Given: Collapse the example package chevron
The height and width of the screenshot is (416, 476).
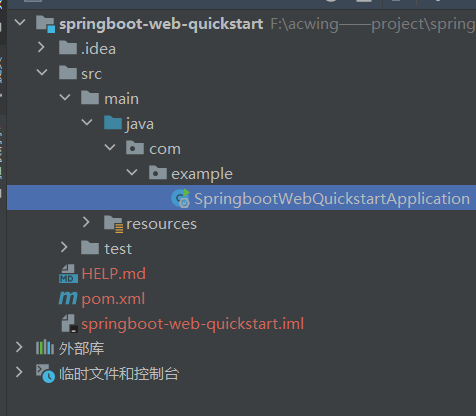Looking at the screenshot, I should pyautogui.click(x=132, y=172).
